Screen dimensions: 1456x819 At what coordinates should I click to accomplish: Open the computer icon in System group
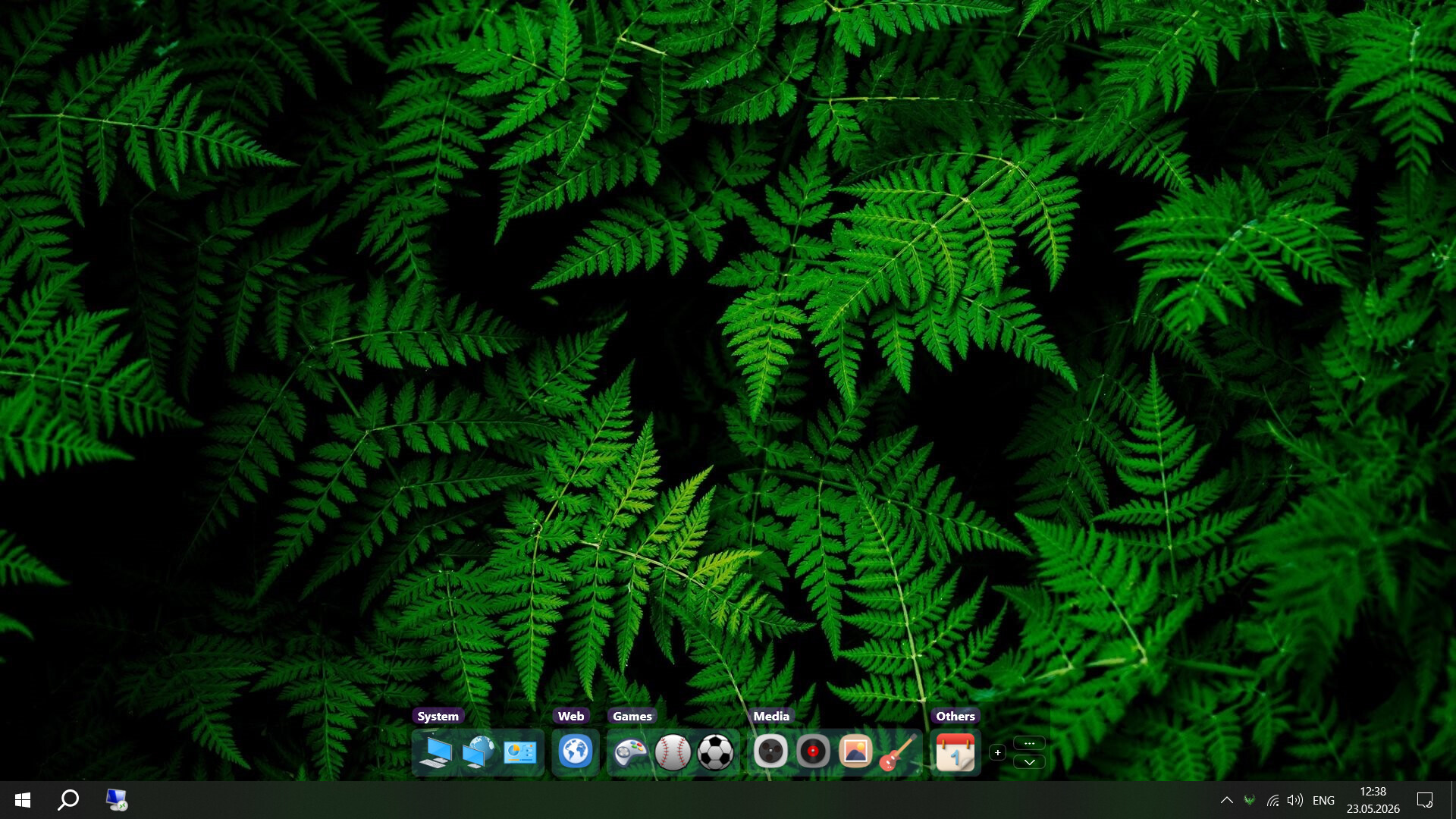click(x=435, y=752)
